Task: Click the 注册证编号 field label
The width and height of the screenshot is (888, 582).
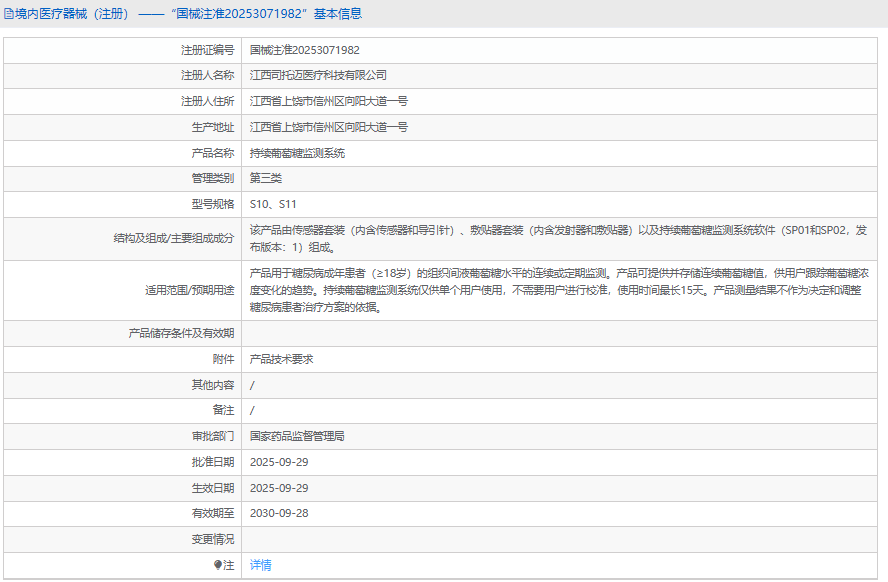Action: click(x=207, y=50)
